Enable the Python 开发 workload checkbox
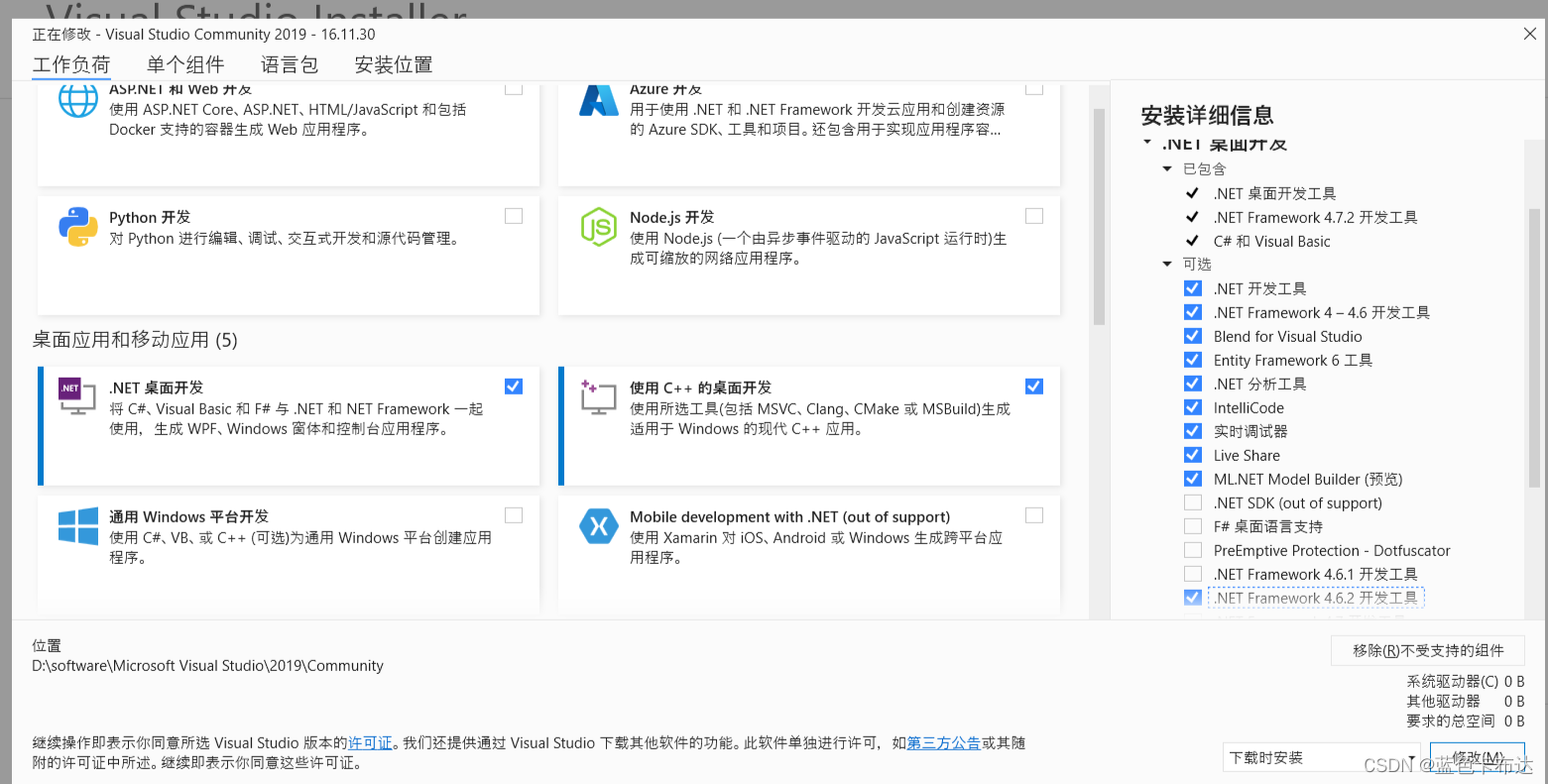Image resolution: width=1548 pixels, height=784 pixels. point(513,215)
